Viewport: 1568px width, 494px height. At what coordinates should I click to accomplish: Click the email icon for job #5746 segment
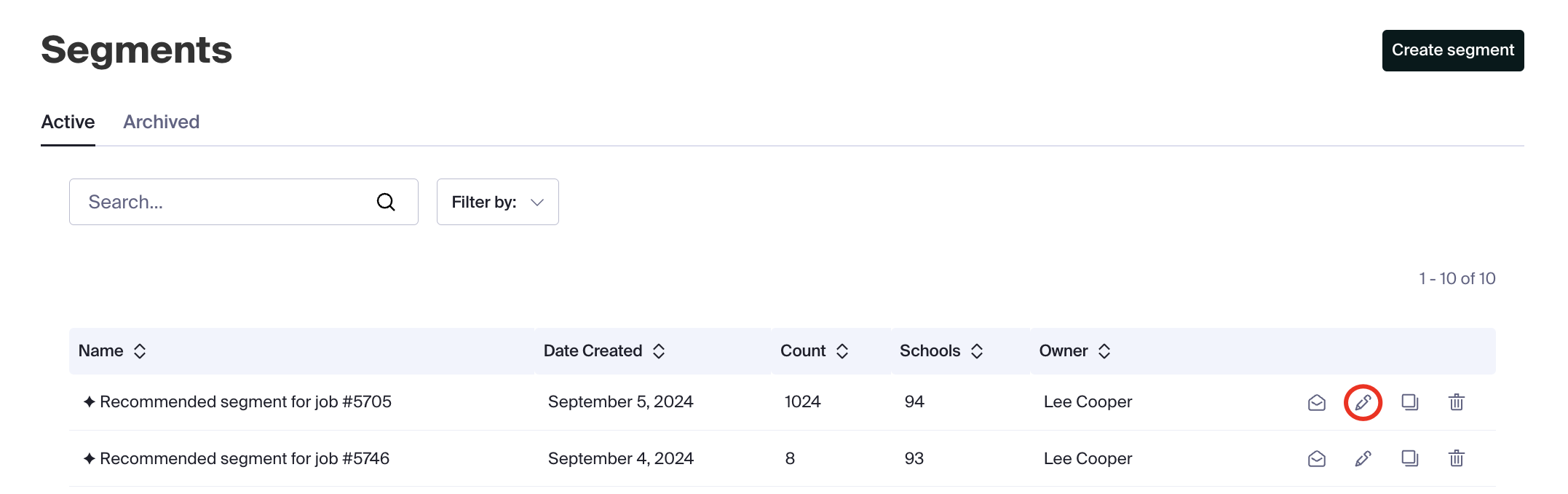click(1316, 458)
